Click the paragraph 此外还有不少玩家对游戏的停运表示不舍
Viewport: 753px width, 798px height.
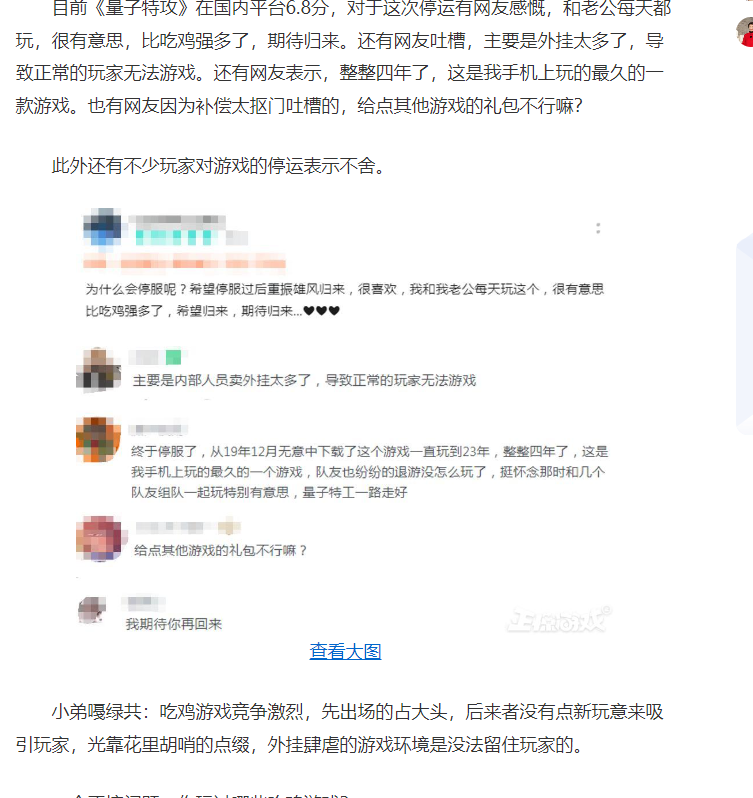(x=218, y=165)
